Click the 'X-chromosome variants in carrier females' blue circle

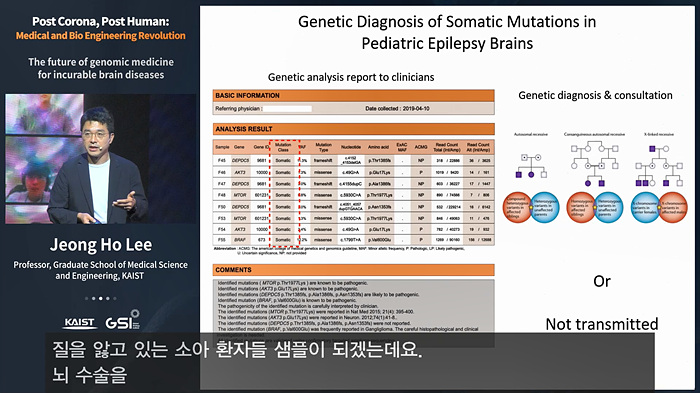pyautogui.click(x=646, y=208)
